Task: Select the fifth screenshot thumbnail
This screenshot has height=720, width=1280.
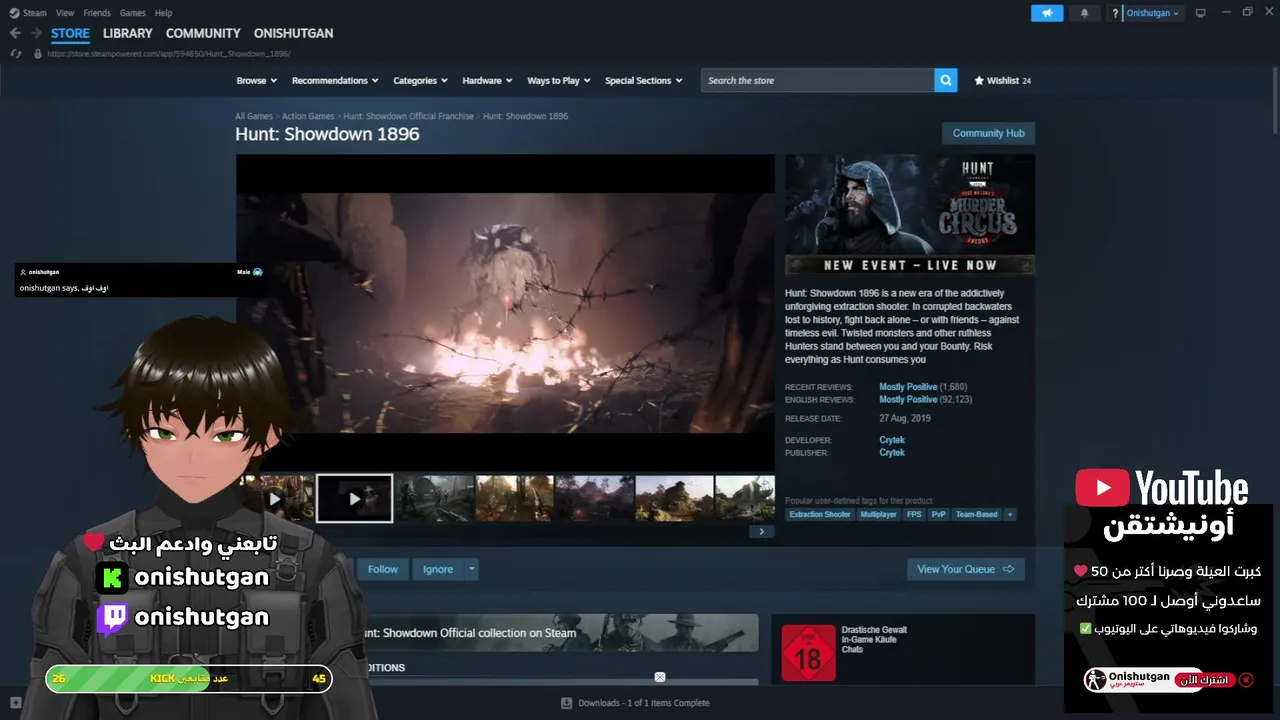Action: click(x=594, y=498)
